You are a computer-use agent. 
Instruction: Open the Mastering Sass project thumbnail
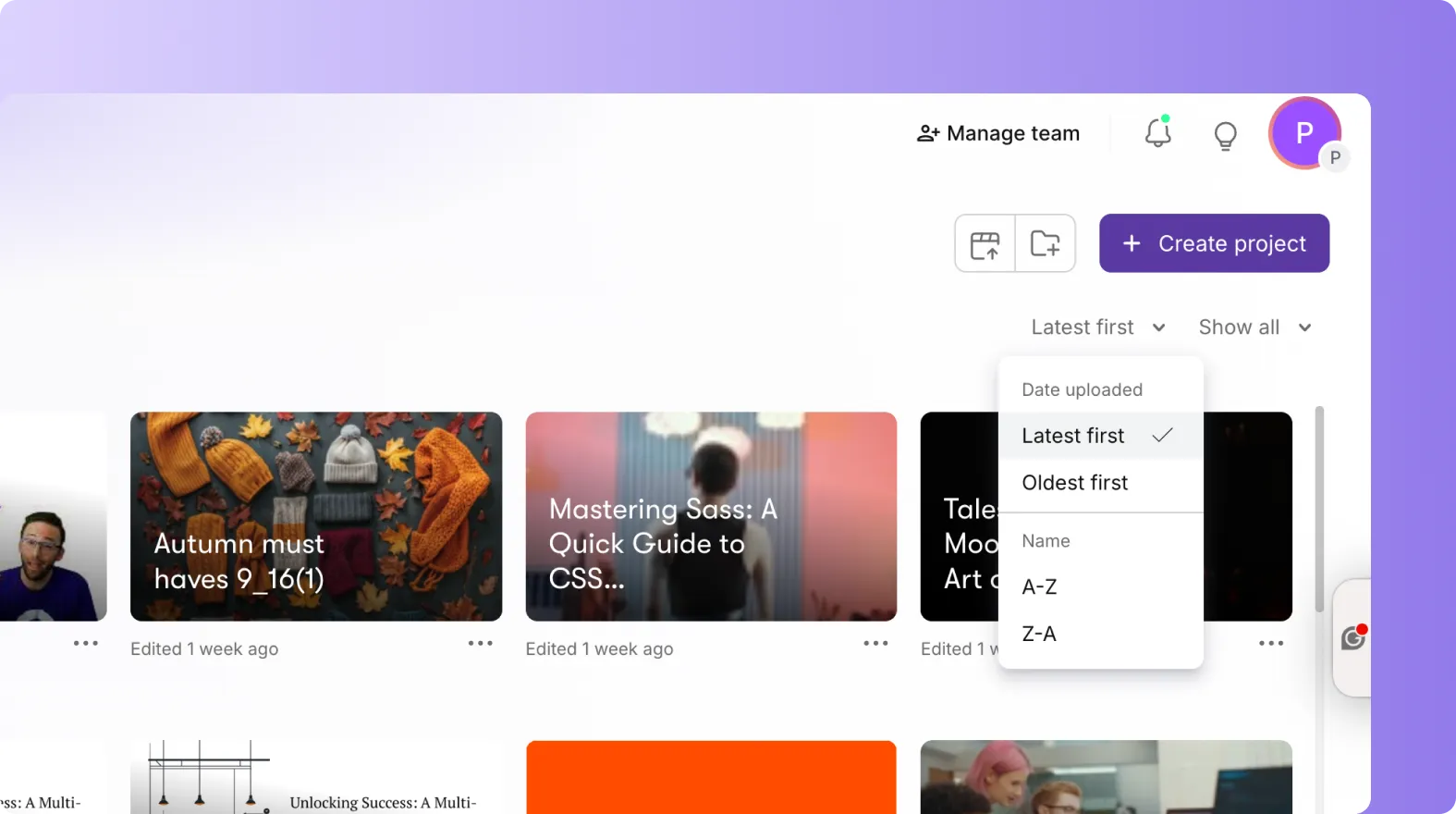pos(711,516)
